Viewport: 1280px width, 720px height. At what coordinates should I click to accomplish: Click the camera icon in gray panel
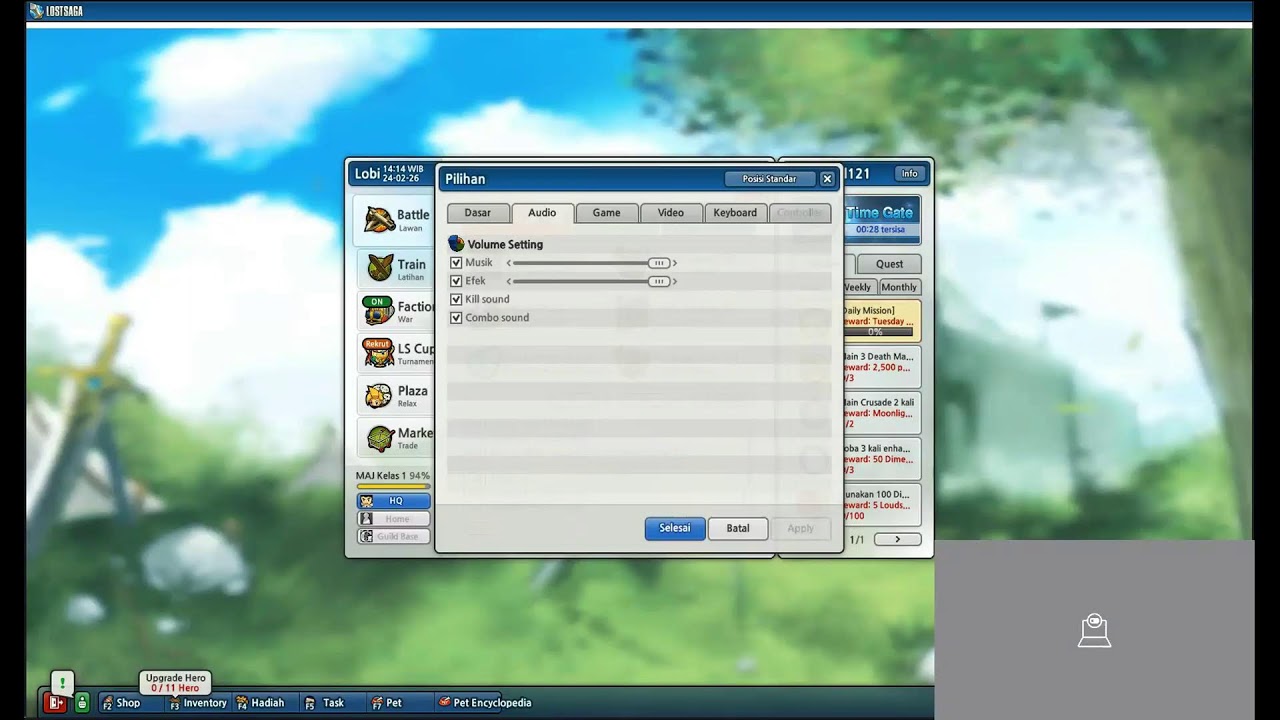tap(1094, 631)
